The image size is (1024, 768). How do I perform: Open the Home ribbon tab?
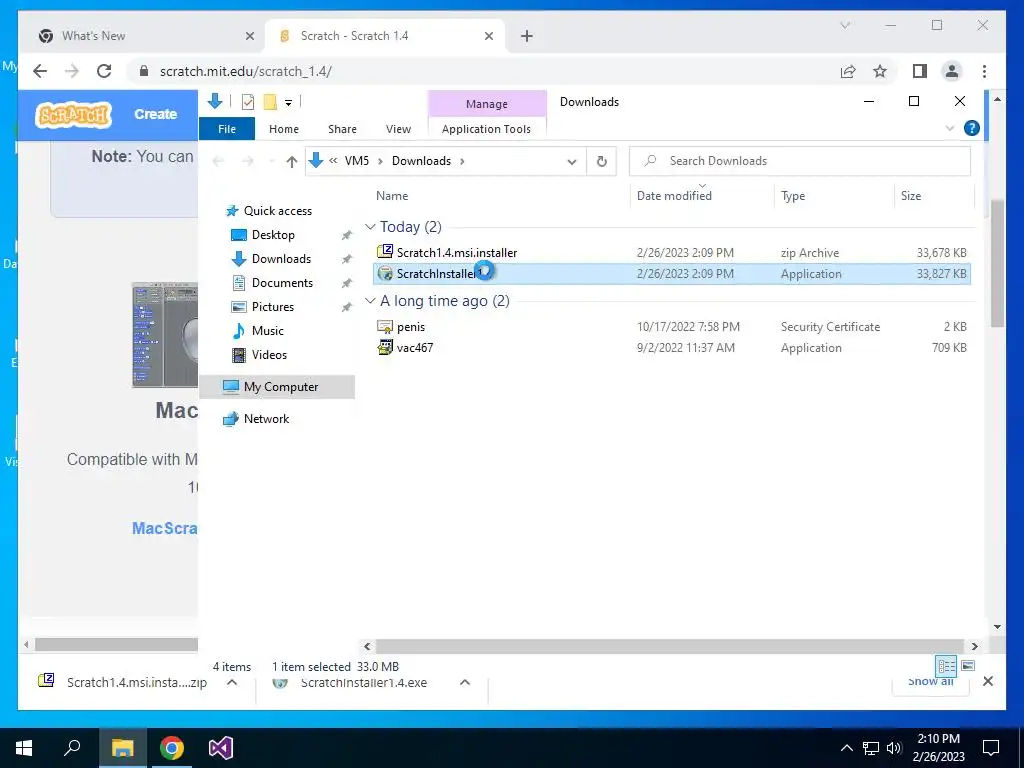pyautogui.click(x=283, y=129)
